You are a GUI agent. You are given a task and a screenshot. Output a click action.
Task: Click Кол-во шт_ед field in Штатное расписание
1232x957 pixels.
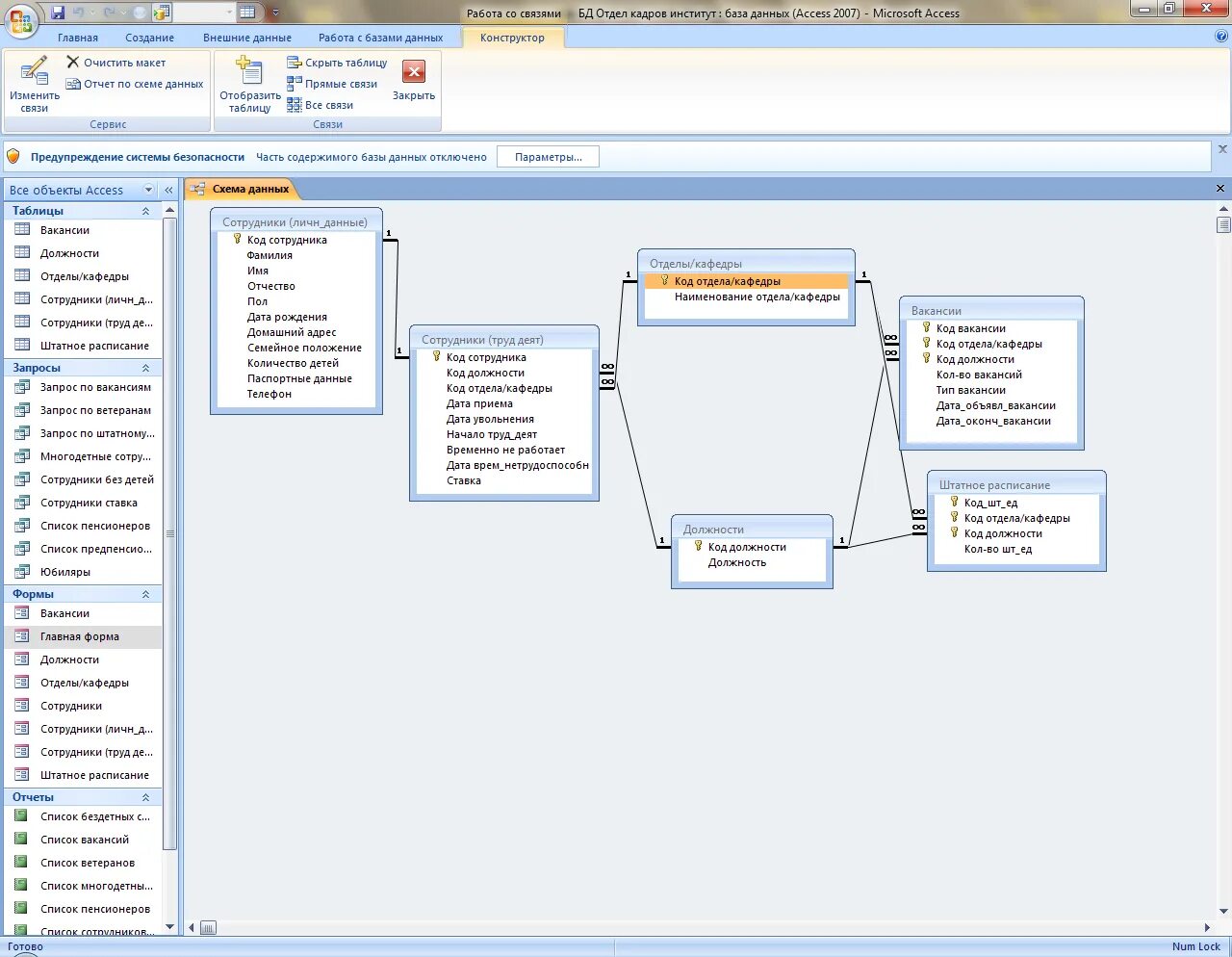click(998, 549)
